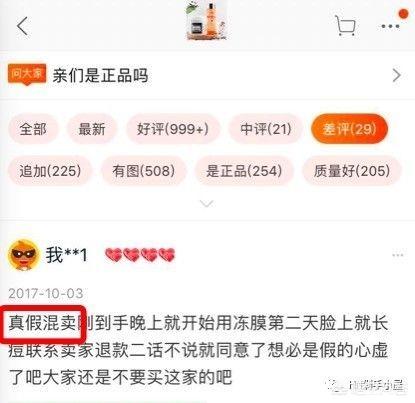The width and height of the screenshot is (415, 403).
Task: Select the highlighted 差评(29) filter
Action: (349, 129)
